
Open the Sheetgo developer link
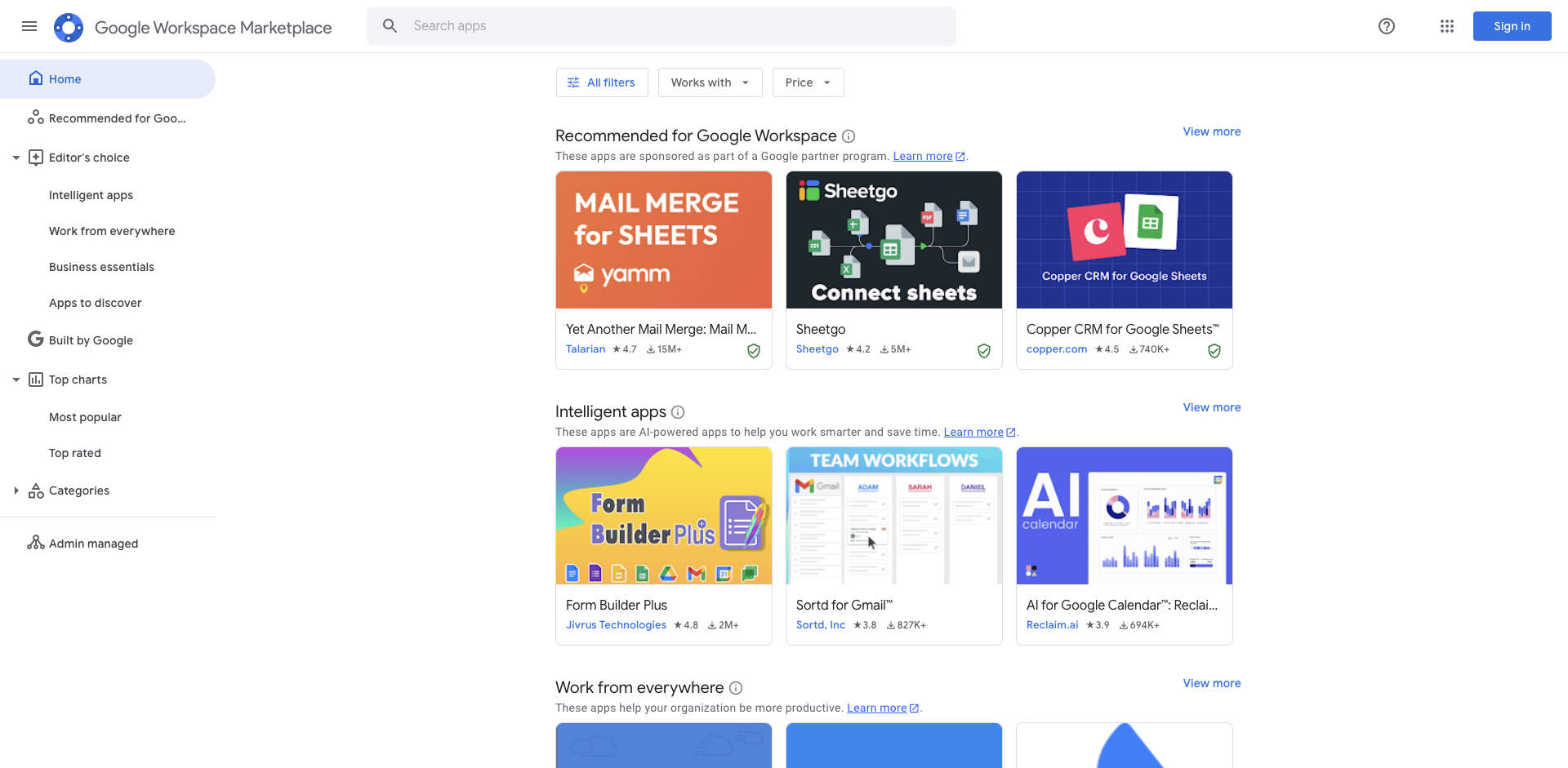coord(817,348)
